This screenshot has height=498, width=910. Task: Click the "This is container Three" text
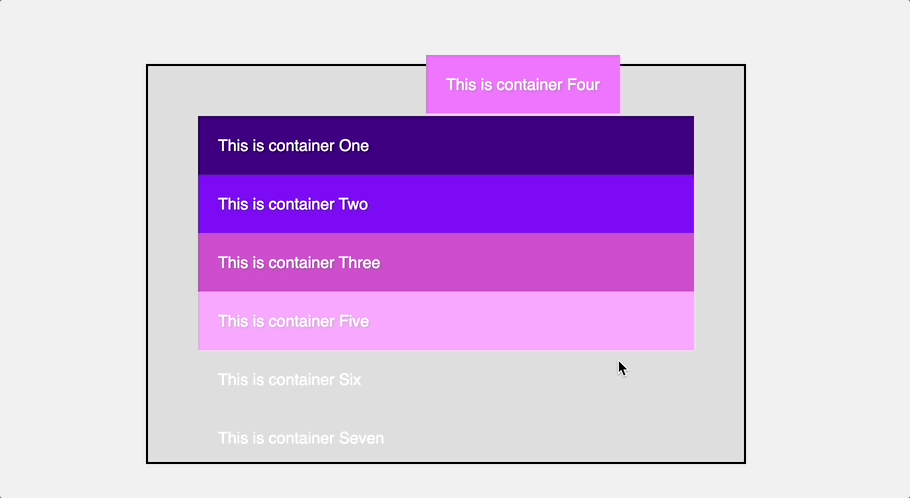[299, 262]
